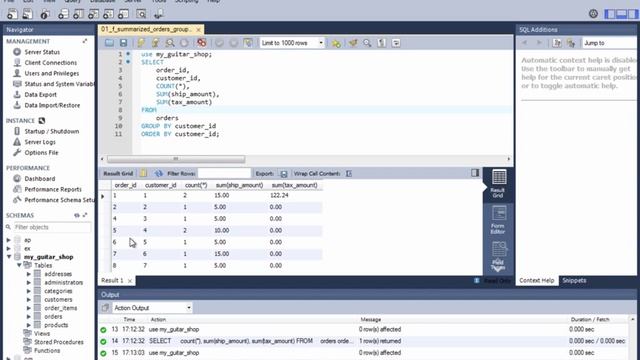Collapse the Tables node
The width and height of the screenshot is (640, 360).
19,265
